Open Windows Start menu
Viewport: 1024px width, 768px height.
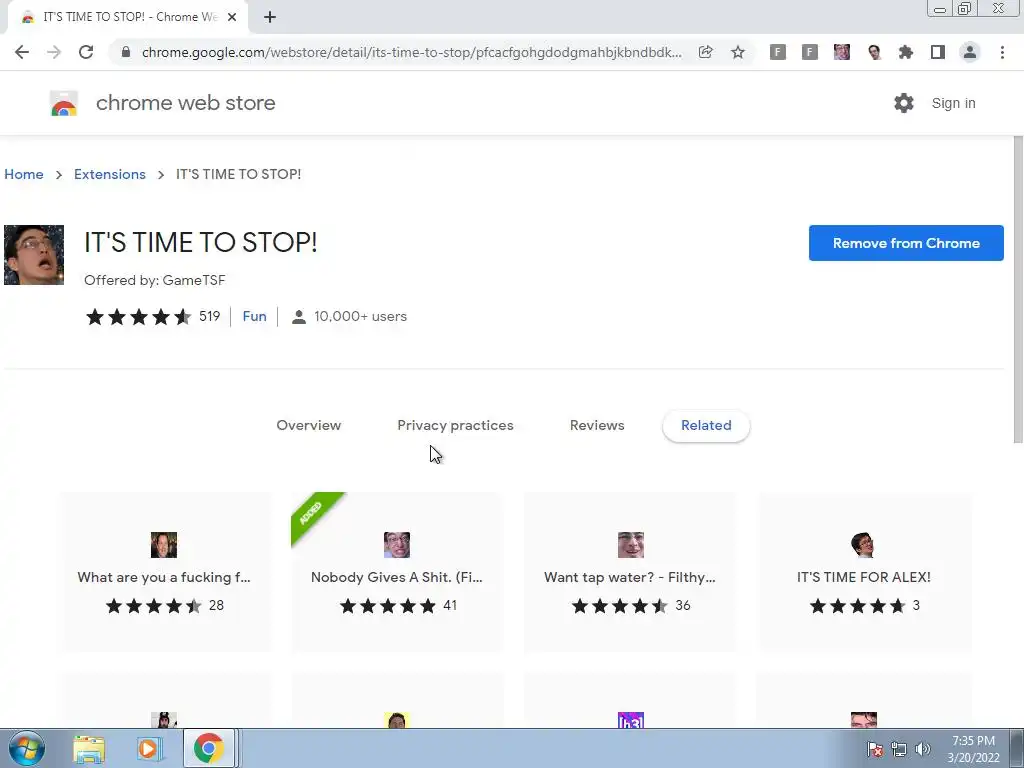pos(27,748)
